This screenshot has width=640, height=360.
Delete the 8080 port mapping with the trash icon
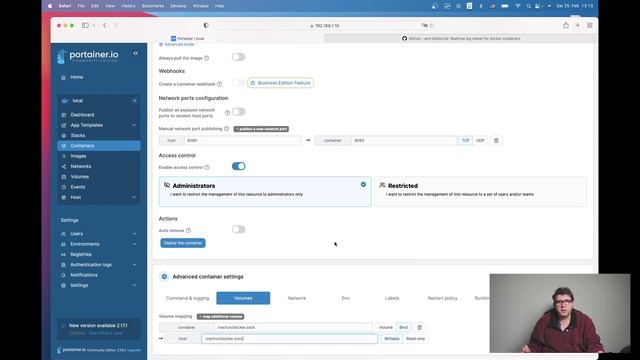(496, 140)
